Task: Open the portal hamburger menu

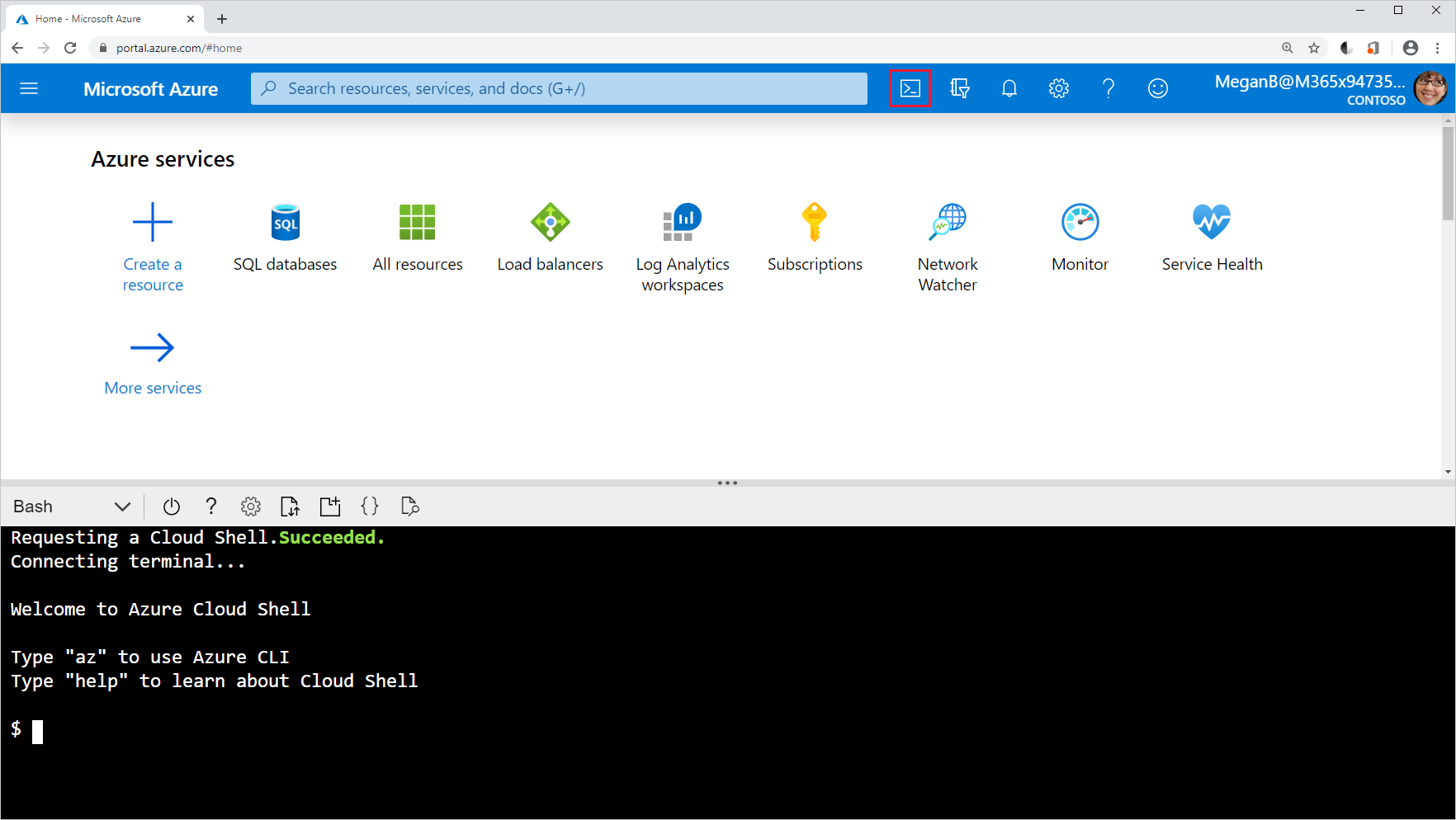Action: pos(29,88)
